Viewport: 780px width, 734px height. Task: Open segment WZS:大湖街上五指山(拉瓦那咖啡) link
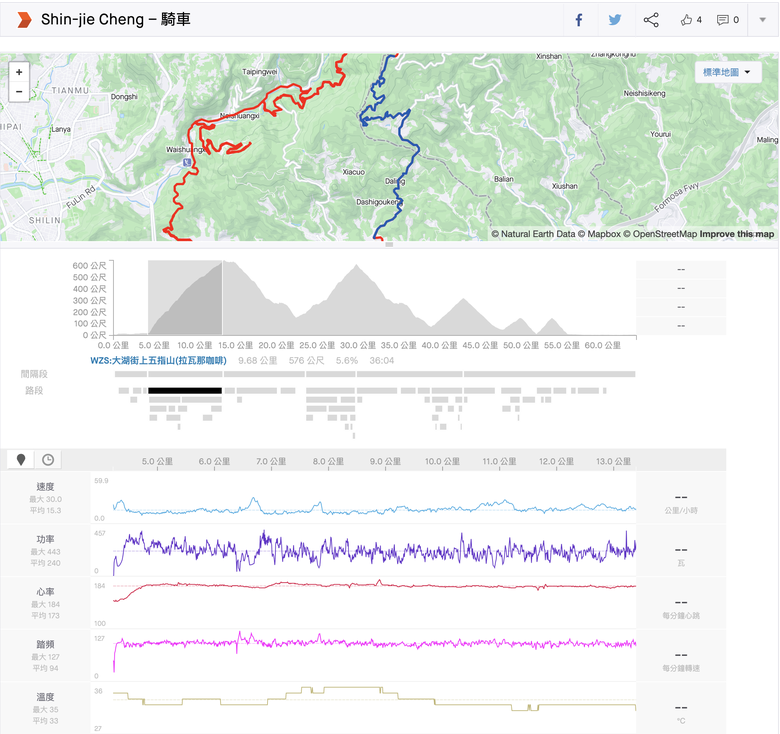[x=158, y=361]
